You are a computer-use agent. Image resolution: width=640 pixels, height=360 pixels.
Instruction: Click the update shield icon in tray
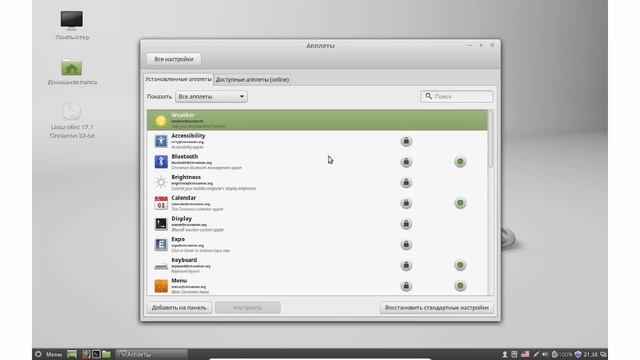click(578, 354)
